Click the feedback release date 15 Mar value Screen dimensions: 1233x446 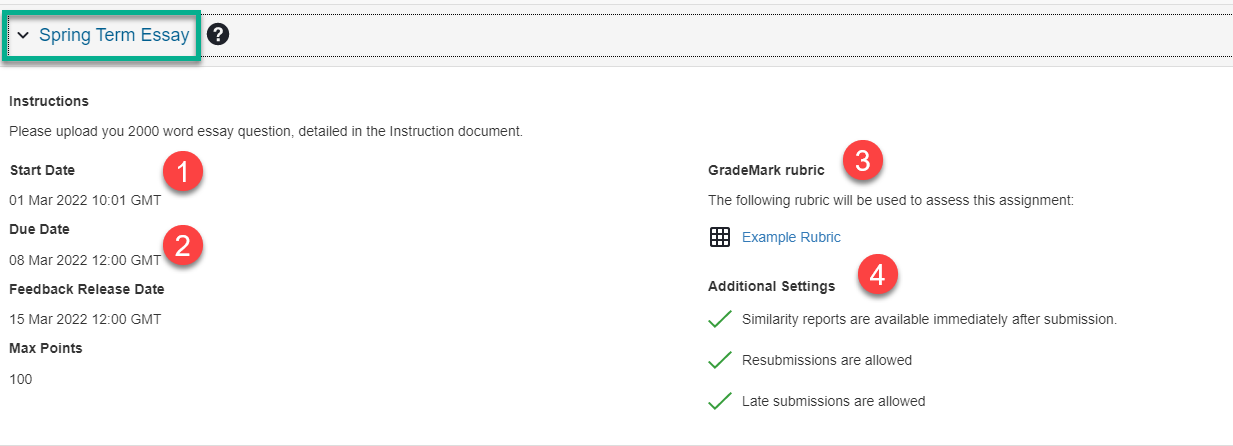[x=85, y=319]
